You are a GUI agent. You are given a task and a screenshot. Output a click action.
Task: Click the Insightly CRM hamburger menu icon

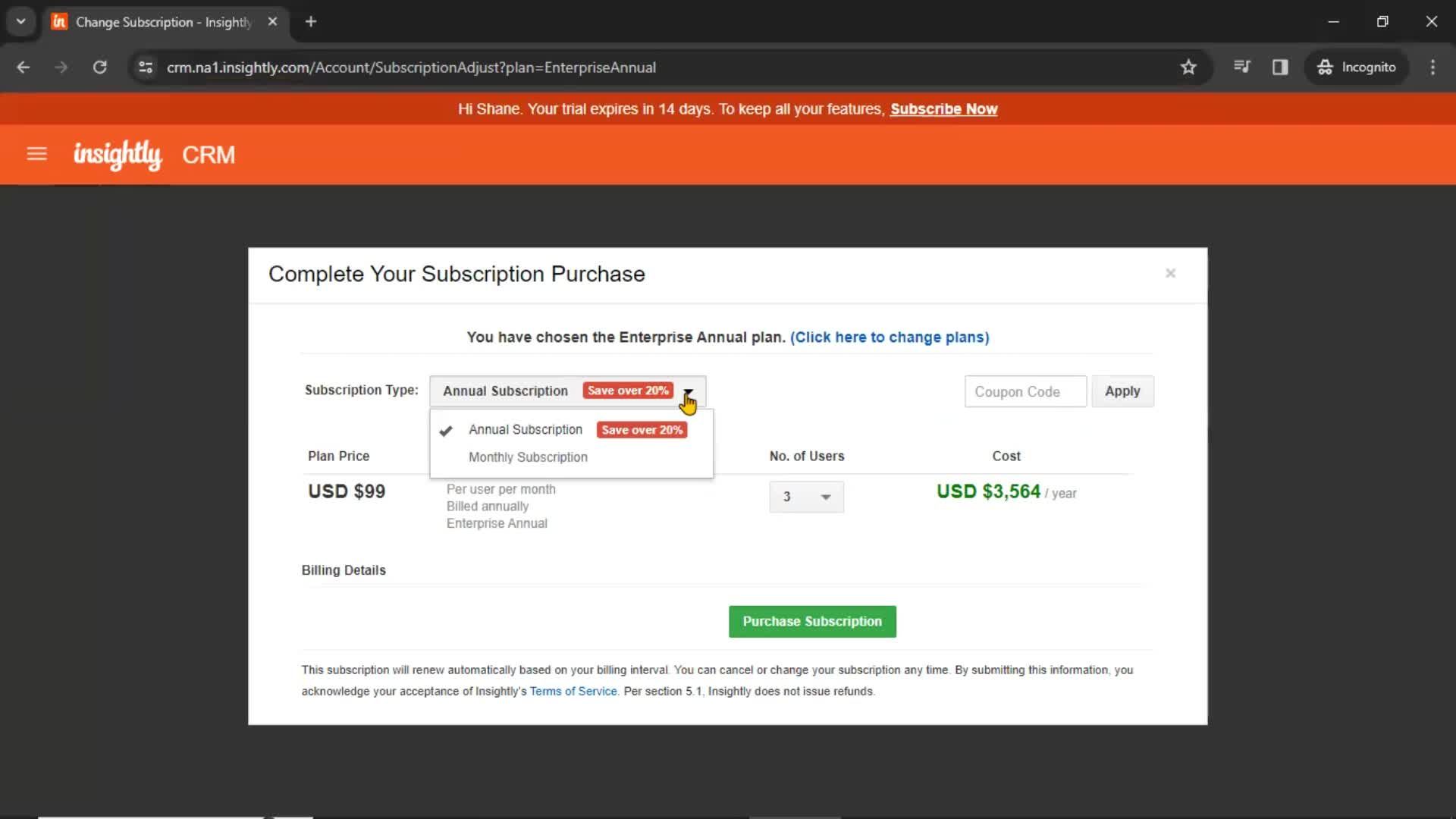pos(36,155)
